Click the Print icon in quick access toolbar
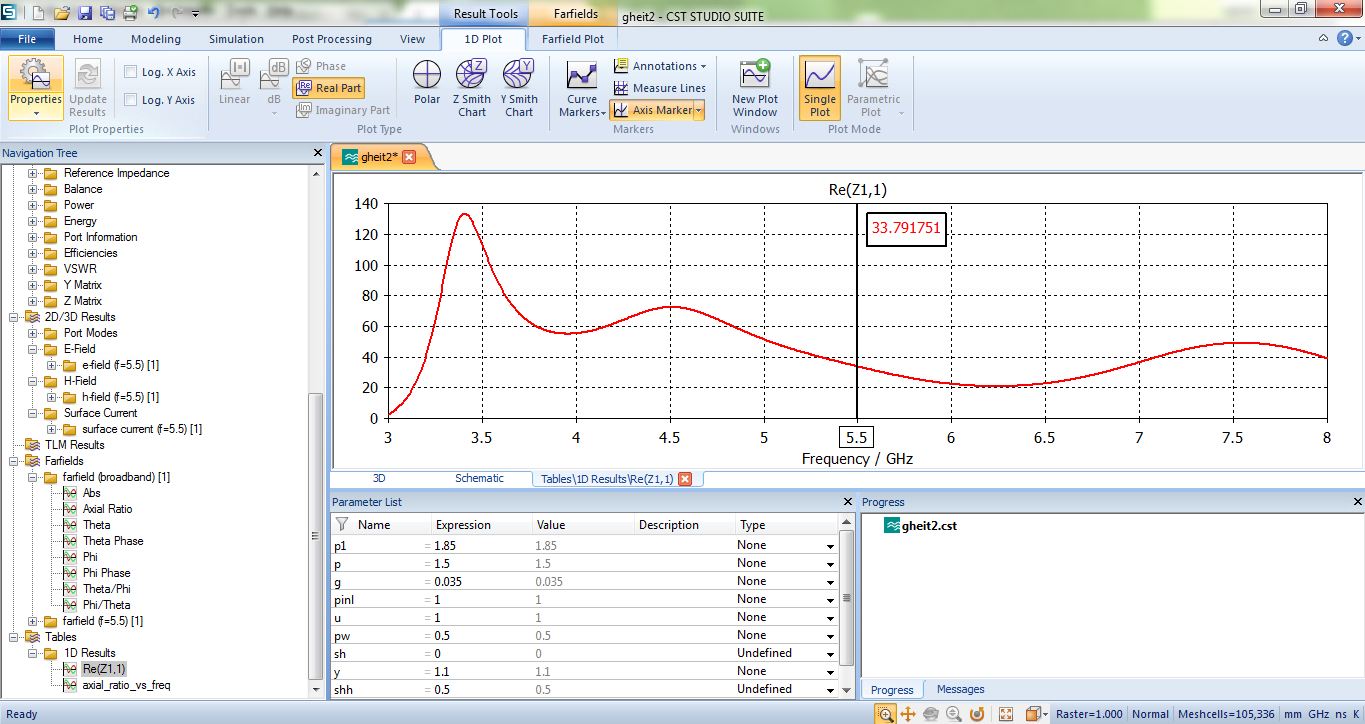Screen dimensions: 1365x724 coord(131,14)
